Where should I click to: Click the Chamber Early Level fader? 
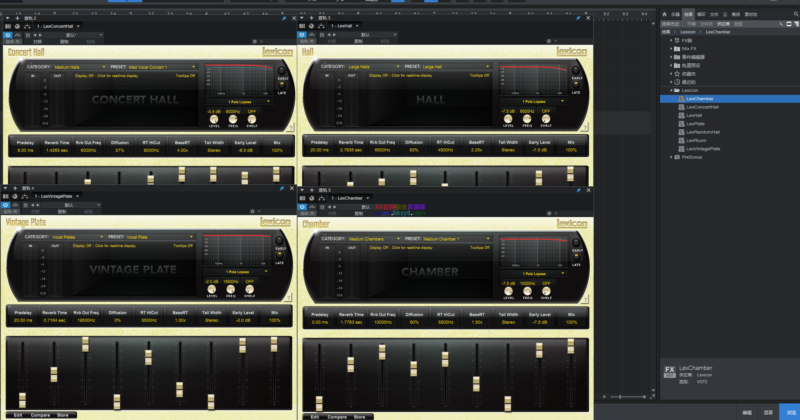(x=539, y=350)
